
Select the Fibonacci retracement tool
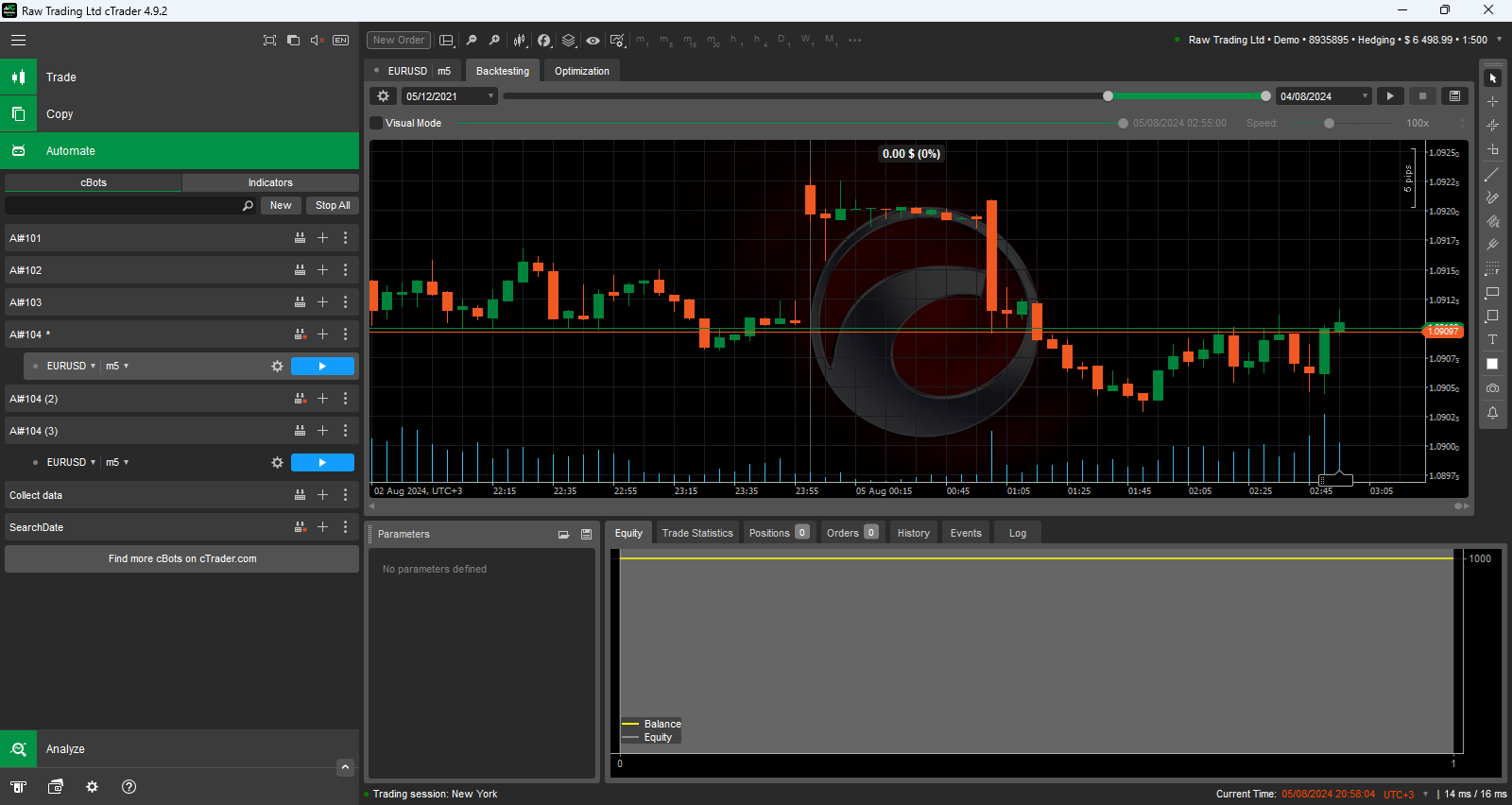pyautogui.click(x=1493, y=268)
